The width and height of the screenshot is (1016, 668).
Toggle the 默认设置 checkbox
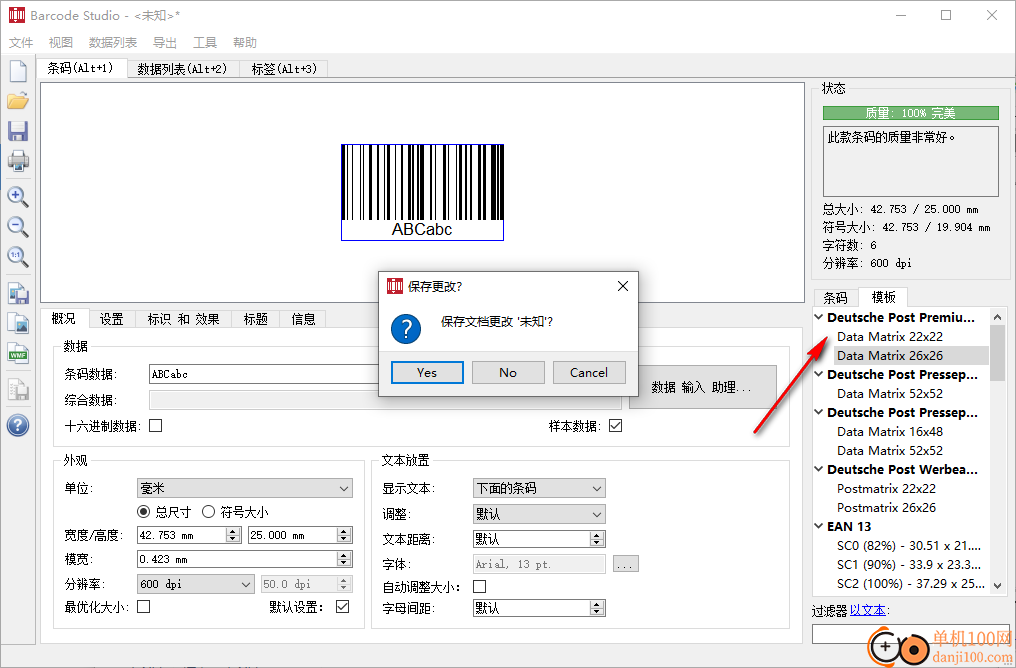click(x=343, y=606)
